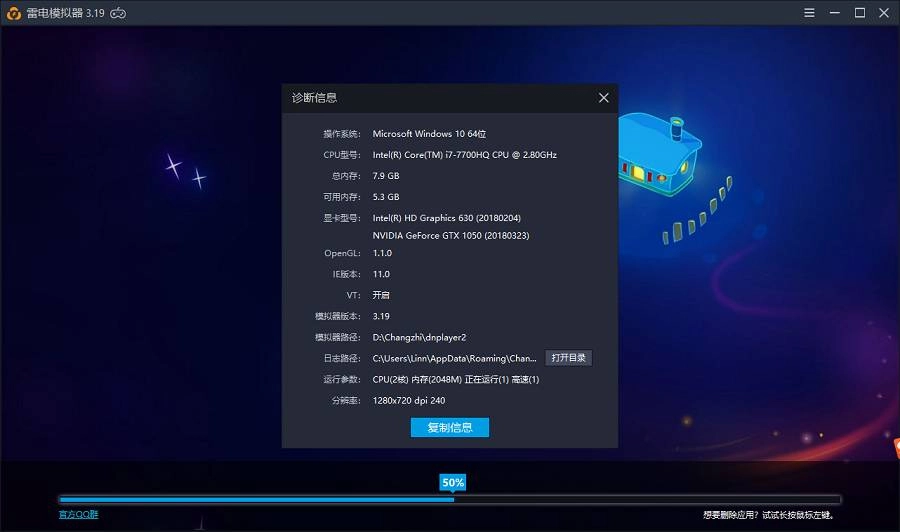900x532 pixels.
Task: Select the Intel(R) Core(TM) i7-7700HQ CPU value
Action: click(x=464, y=155)
